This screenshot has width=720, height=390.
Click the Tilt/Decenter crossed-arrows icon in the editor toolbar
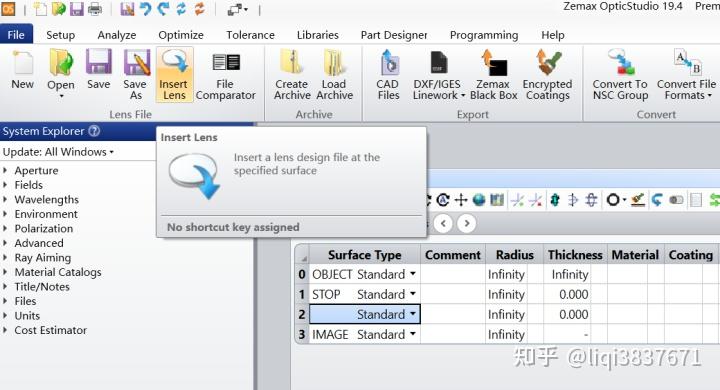tap(461, 200)
